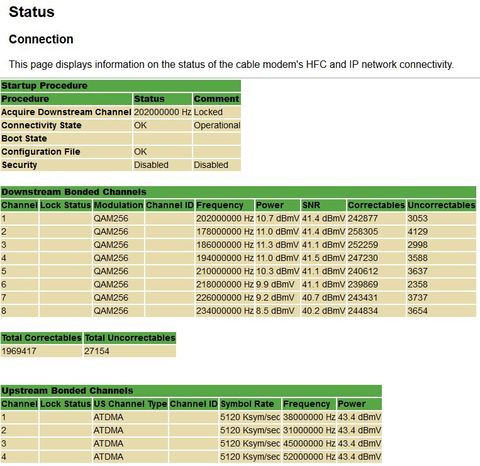The image size is (480, 466).
Task: Click the Configuration File row label
Action: click(41, 152)
